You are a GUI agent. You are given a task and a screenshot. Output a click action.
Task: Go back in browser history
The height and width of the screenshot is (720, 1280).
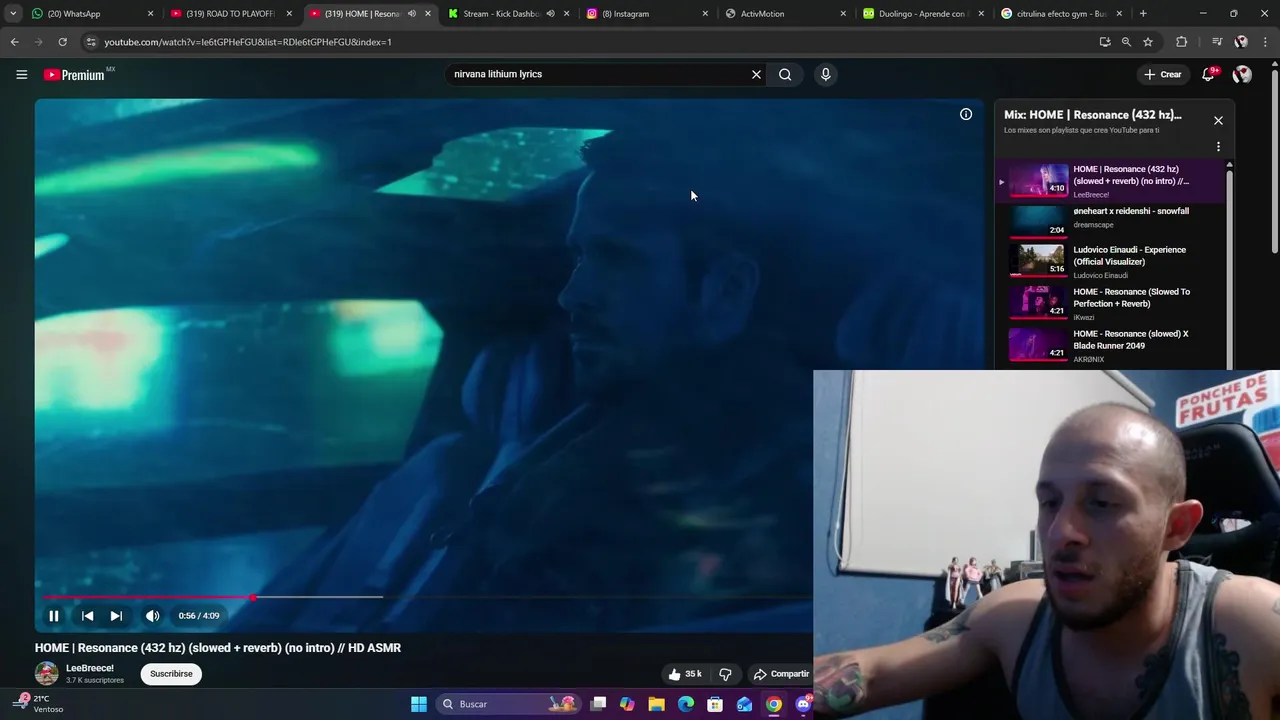[14, 42]
